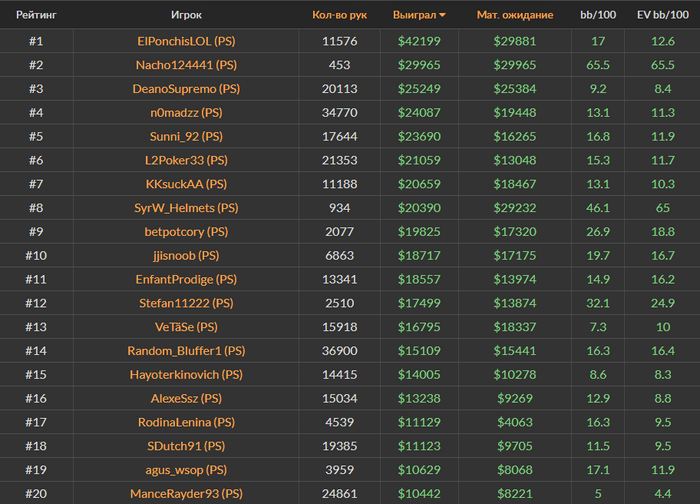
Task: Click the Кол-во рук column header
Action: coord(338,16)
